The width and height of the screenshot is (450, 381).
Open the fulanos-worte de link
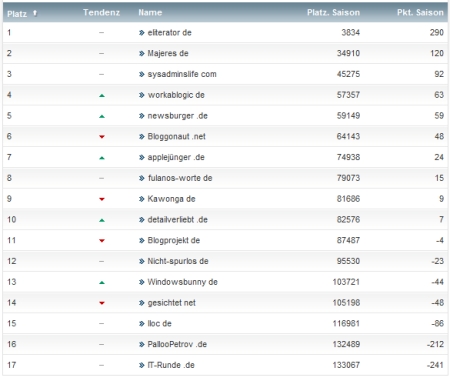pyautogui.click(x=180, y=178)
